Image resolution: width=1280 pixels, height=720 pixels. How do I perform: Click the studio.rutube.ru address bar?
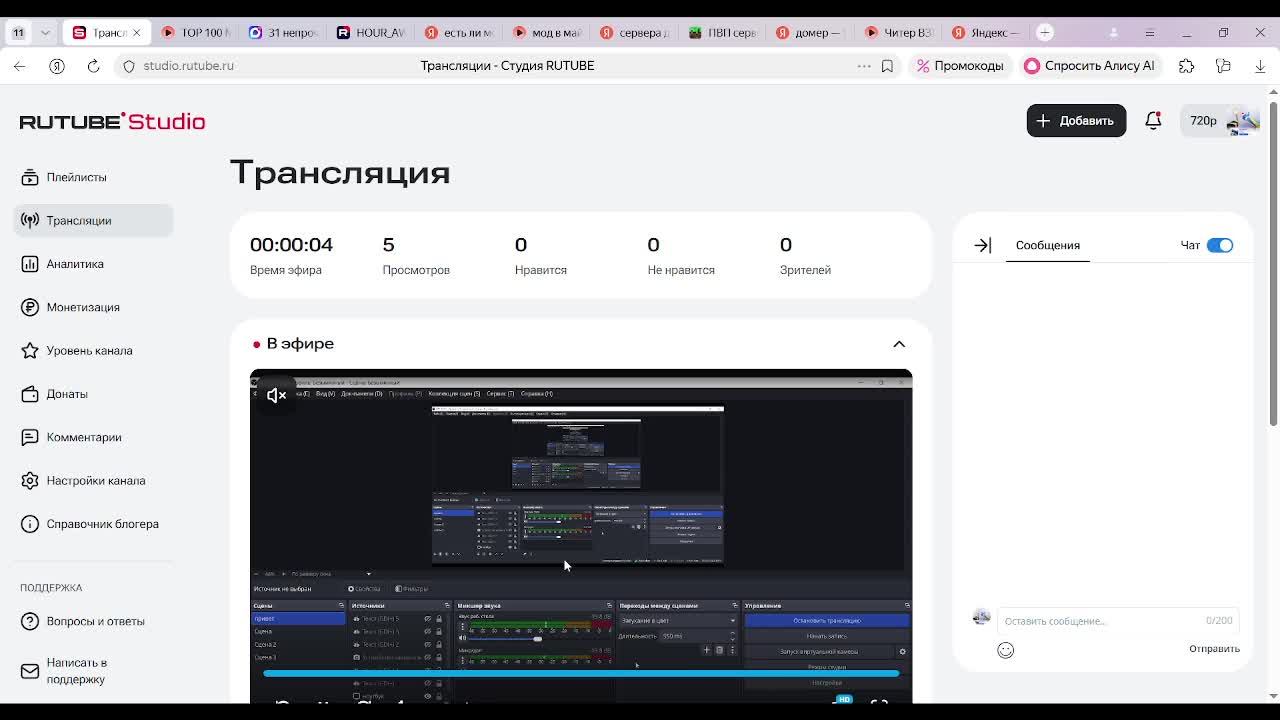pos(188,66)
